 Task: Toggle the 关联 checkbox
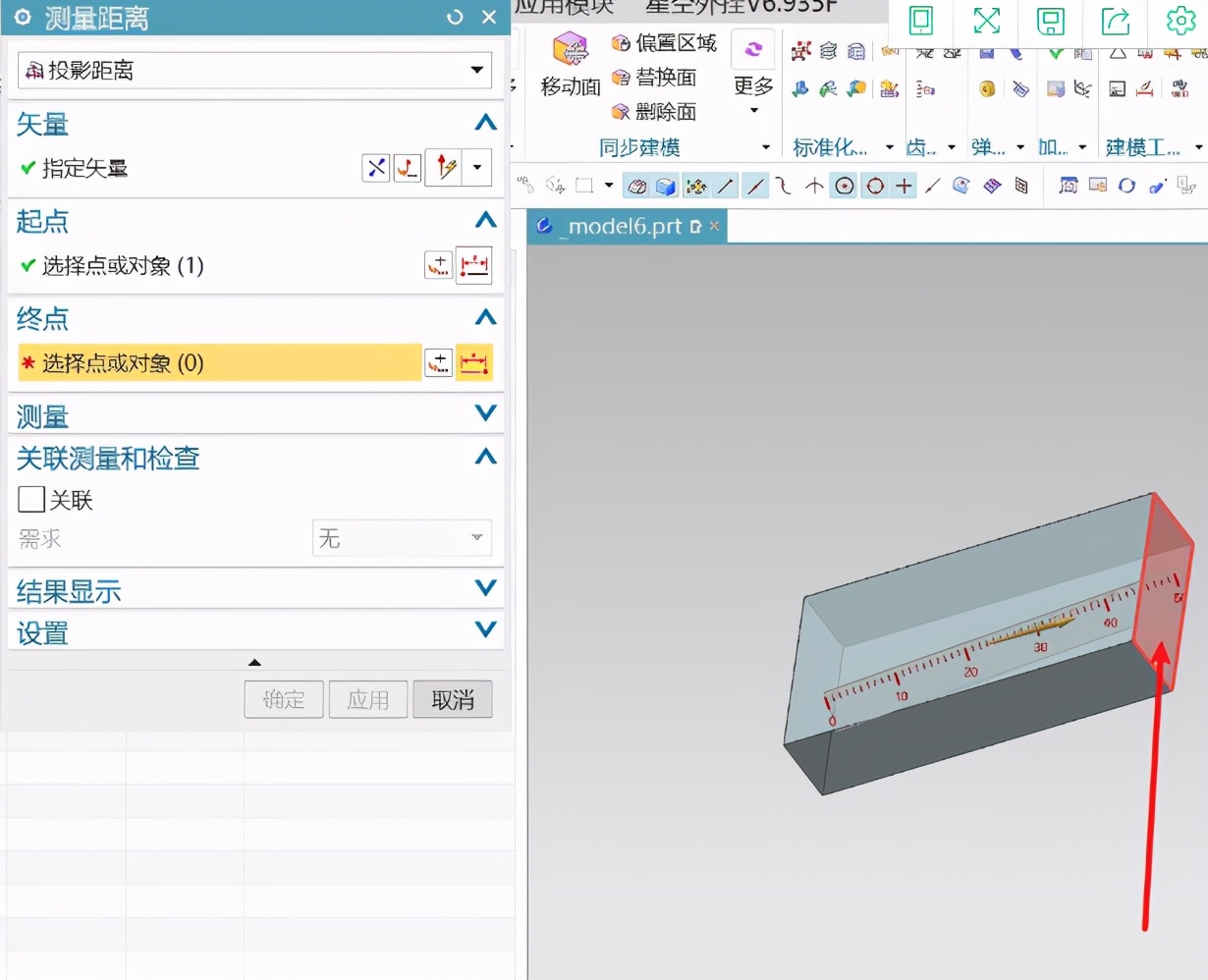click(31, 500)
